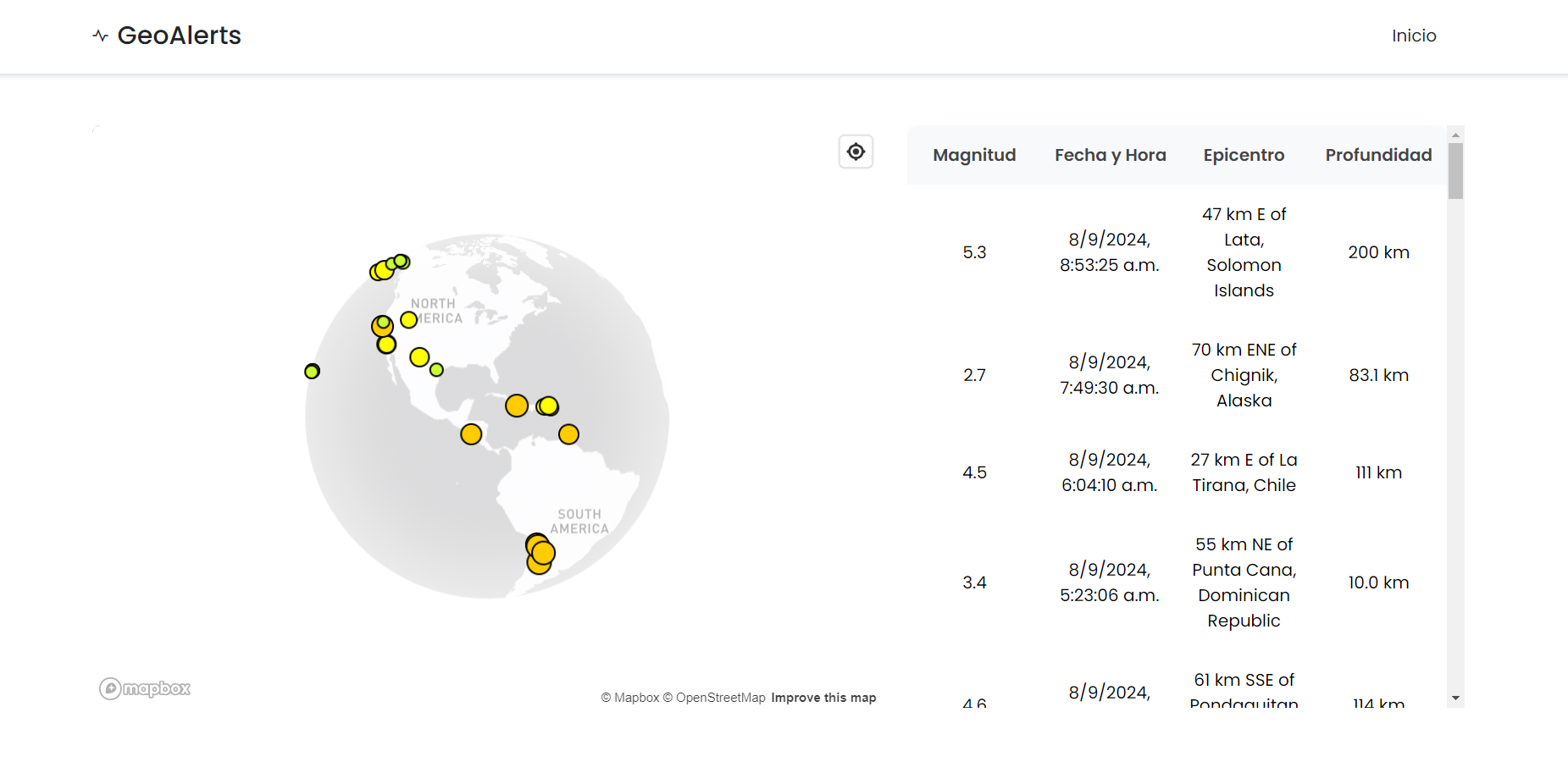The height and width of the screenshot is (773, 1568).
Task: Select the 83.1 km depth cell
Action: pos(1378,375)
